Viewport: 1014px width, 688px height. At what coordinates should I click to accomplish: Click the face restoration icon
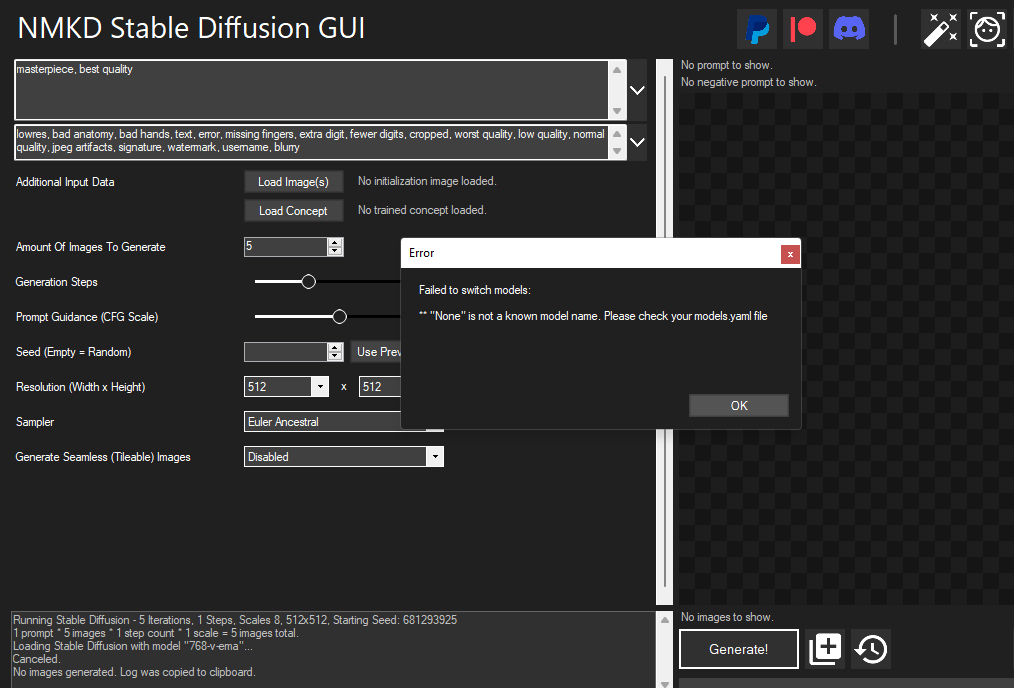click(x=989, y=30)
